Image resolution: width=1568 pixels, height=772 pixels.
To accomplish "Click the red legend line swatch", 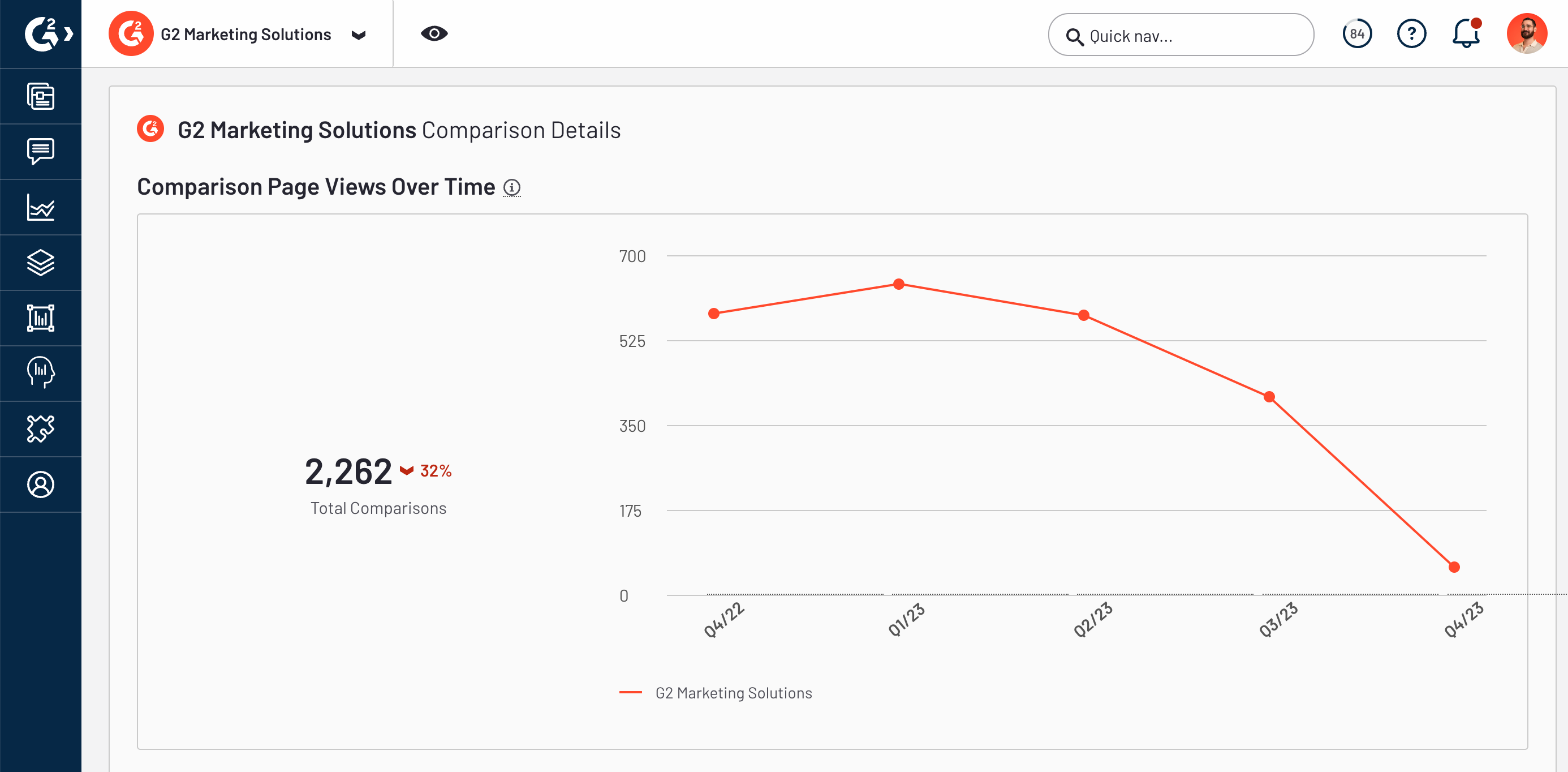I will pos(631,692).
